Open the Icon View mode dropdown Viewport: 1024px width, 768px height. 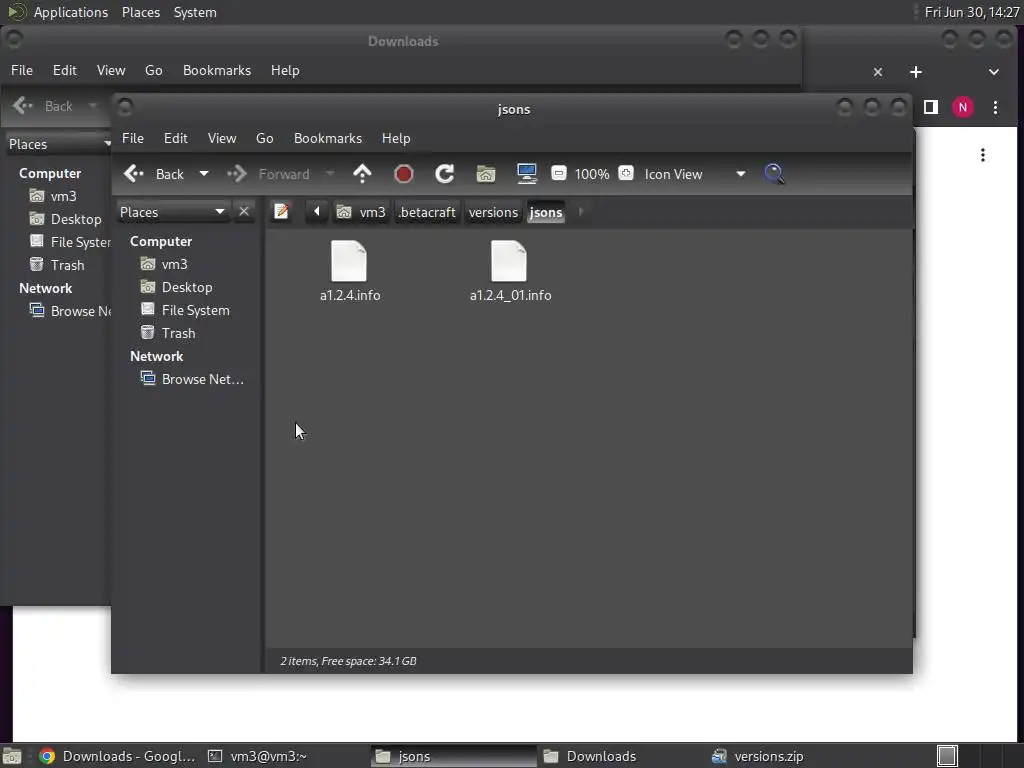click(x=695, y=174)
